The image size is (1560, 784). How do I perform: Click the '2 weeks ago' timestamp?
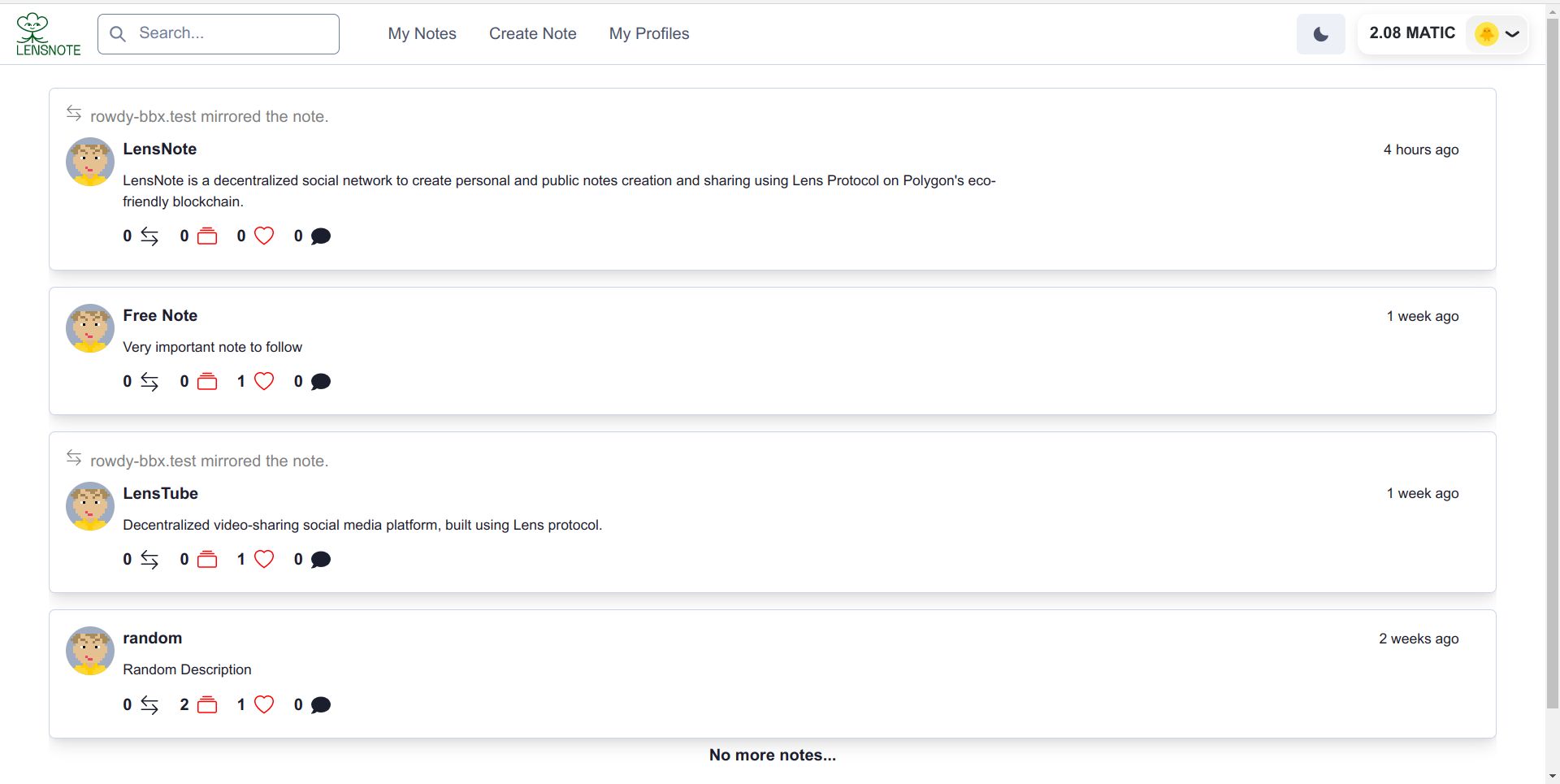coord(1419,639)
